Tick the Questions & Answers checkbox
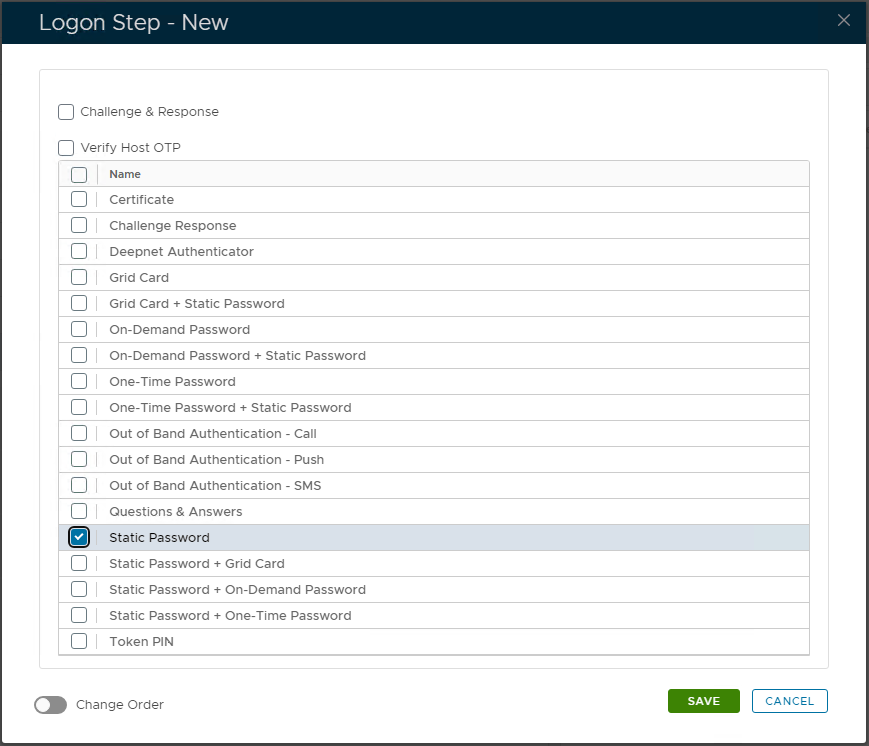Viewport: 869px width, 746px height. 79,512
